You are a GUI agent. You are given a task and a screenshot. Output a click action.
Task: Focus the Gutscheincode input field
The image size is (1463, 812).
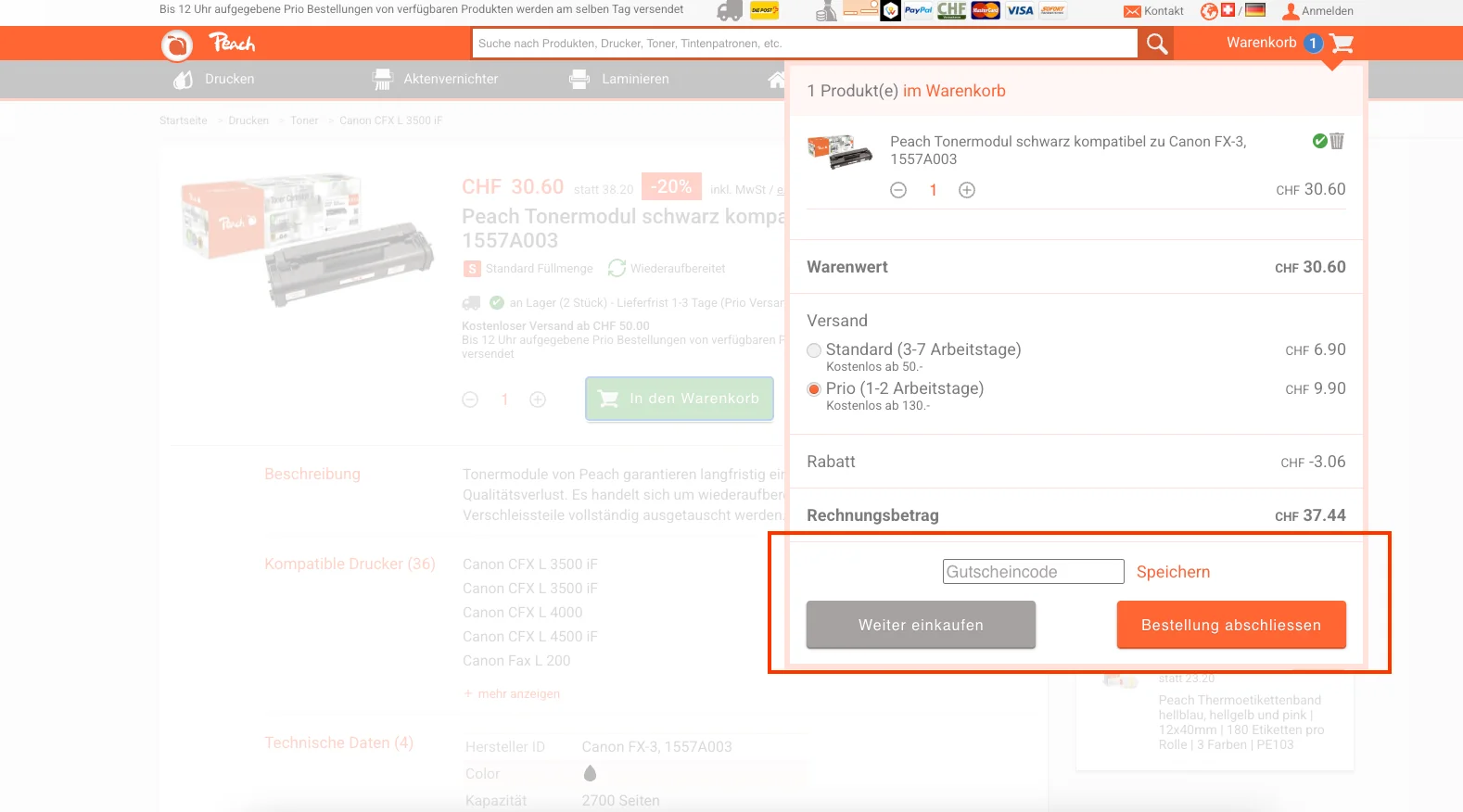[1034, 571]
